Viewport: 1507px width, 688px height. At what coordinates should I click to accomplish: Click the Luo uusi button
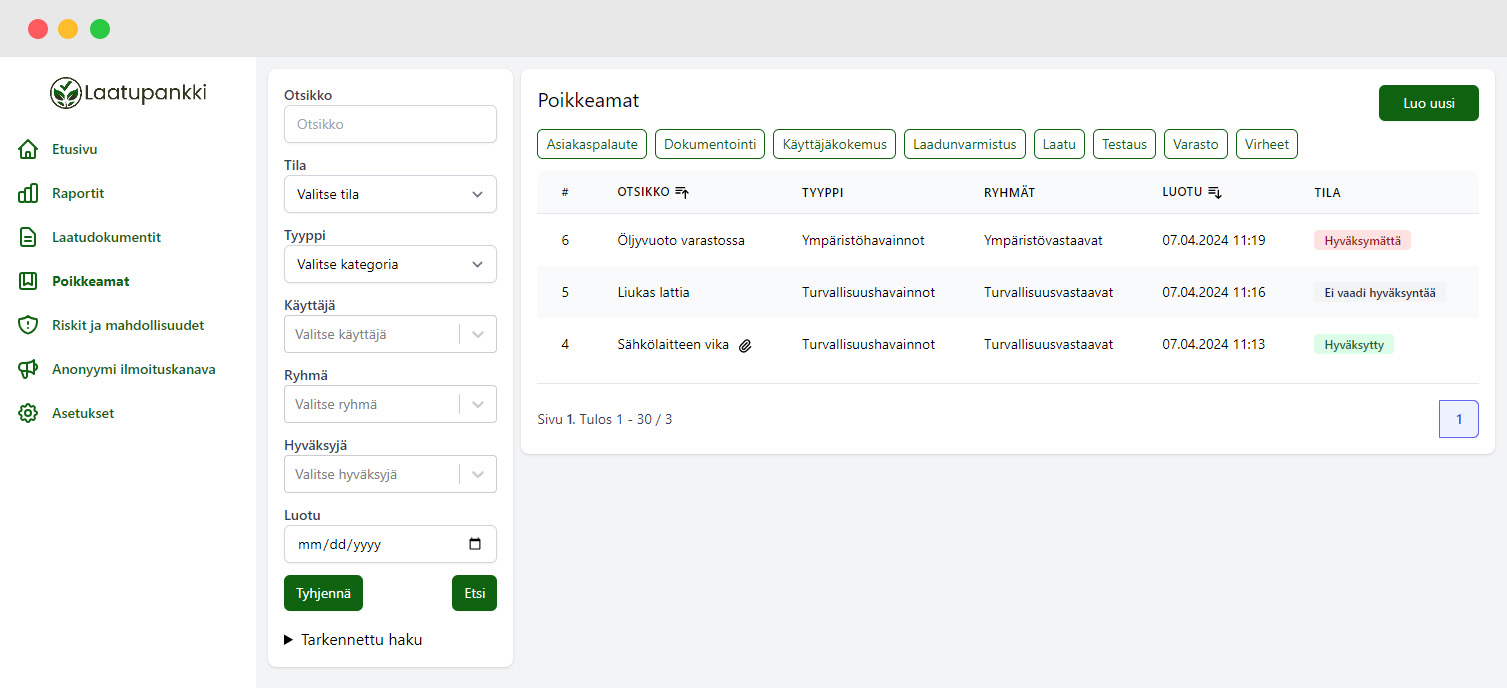(x=1428, y=103)
